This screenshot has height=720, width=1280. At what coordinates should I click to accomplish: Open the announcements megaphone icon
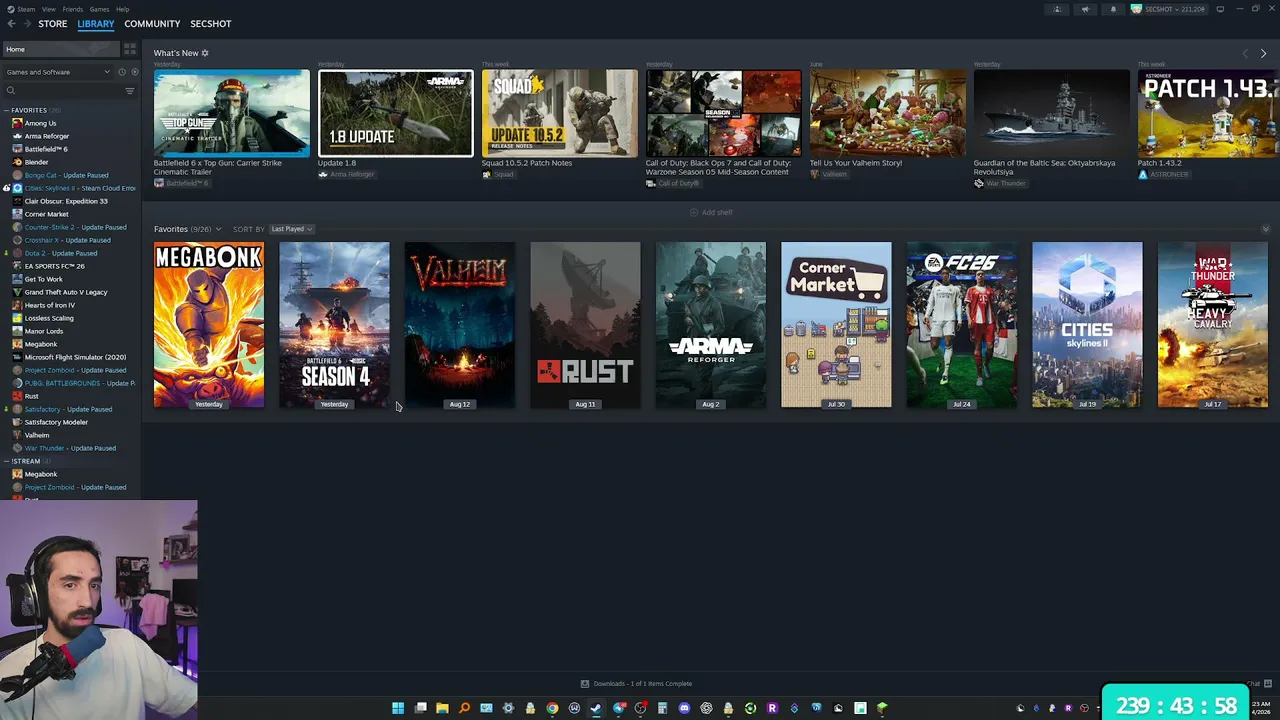click(1085, 9)
